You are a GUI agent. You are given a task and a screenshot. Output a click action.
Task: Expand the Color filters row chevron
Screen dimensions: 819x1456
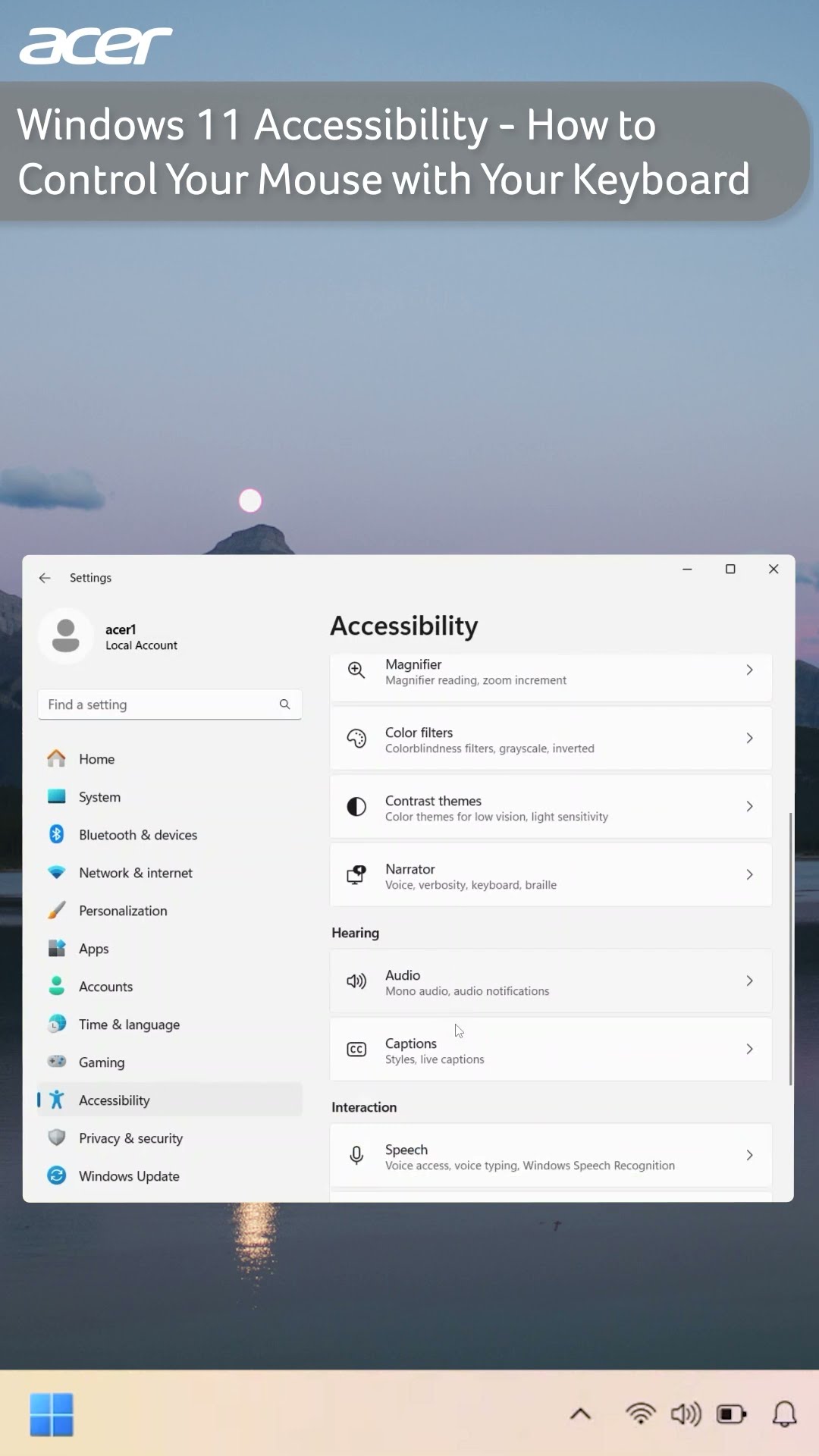click(x=749, y=738)
